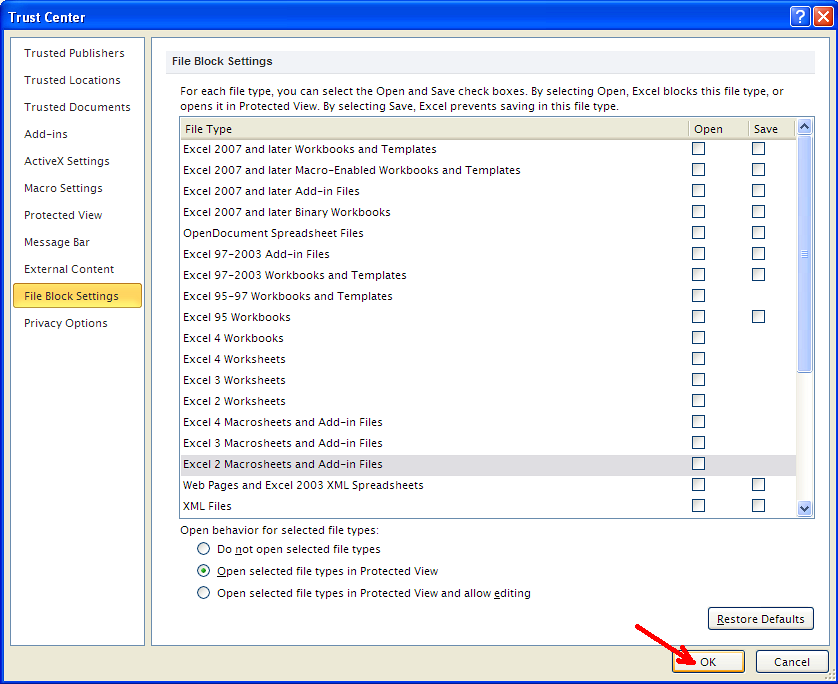Check Open for Excel 95-97 Workbooks and Templates

pyautogui.click(x=698, y=296)
